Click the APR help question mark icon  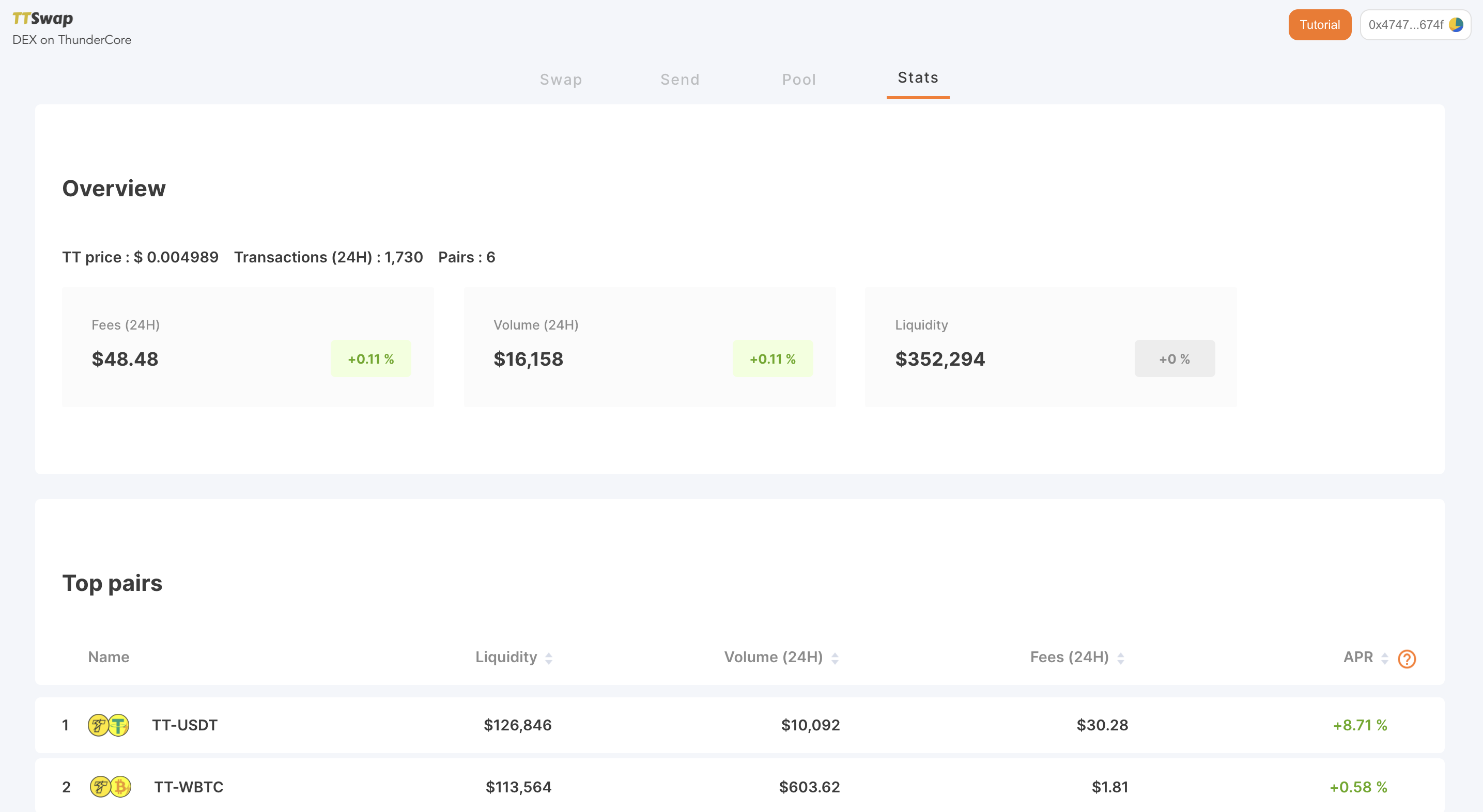click(1407, 659)
